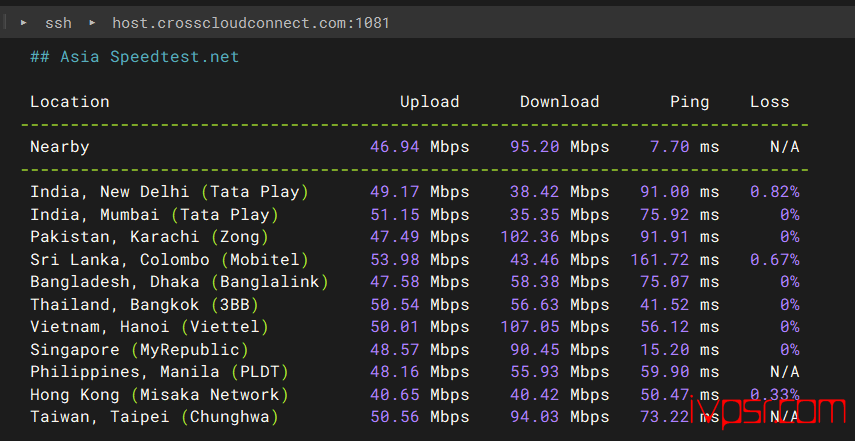
Task: Select Dhaka download value 58.38
Action: point(535,282)
